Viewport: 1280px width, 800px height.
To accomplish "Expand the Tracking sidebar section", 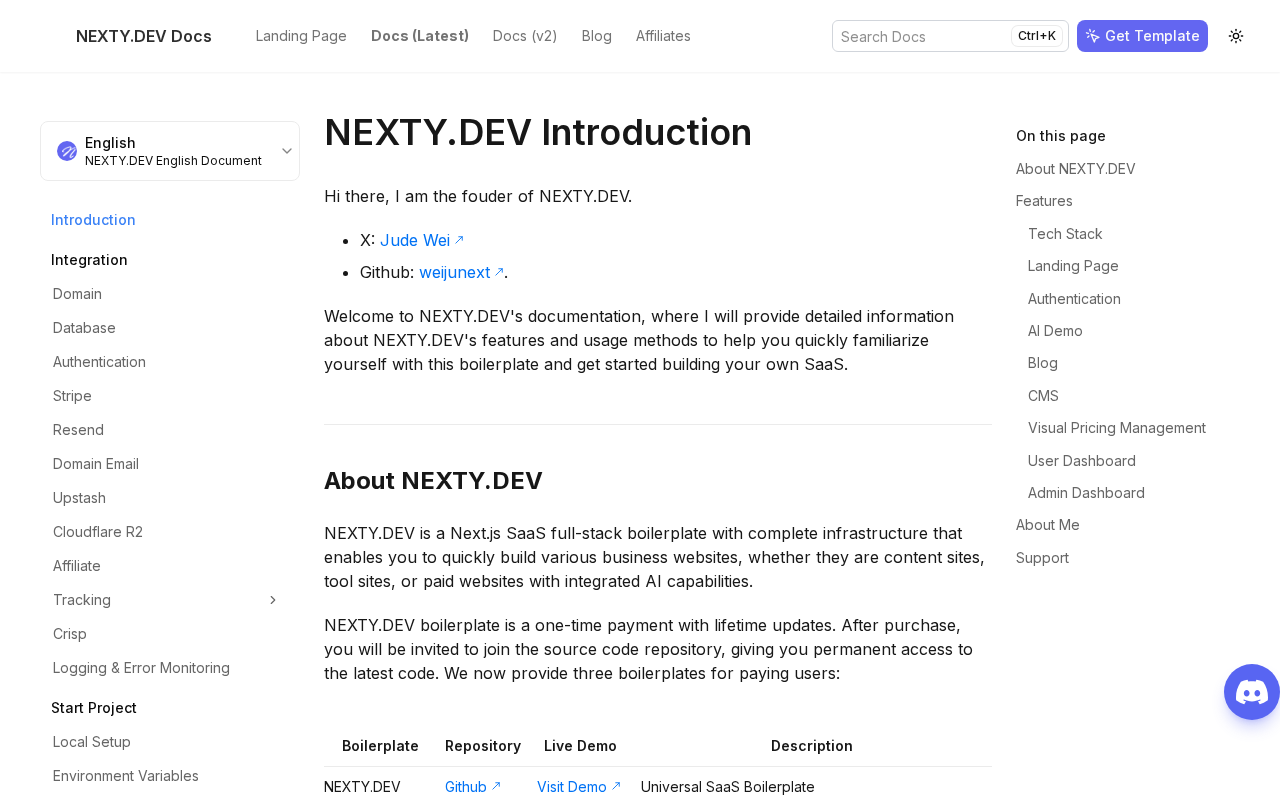I will pos(272,600).
